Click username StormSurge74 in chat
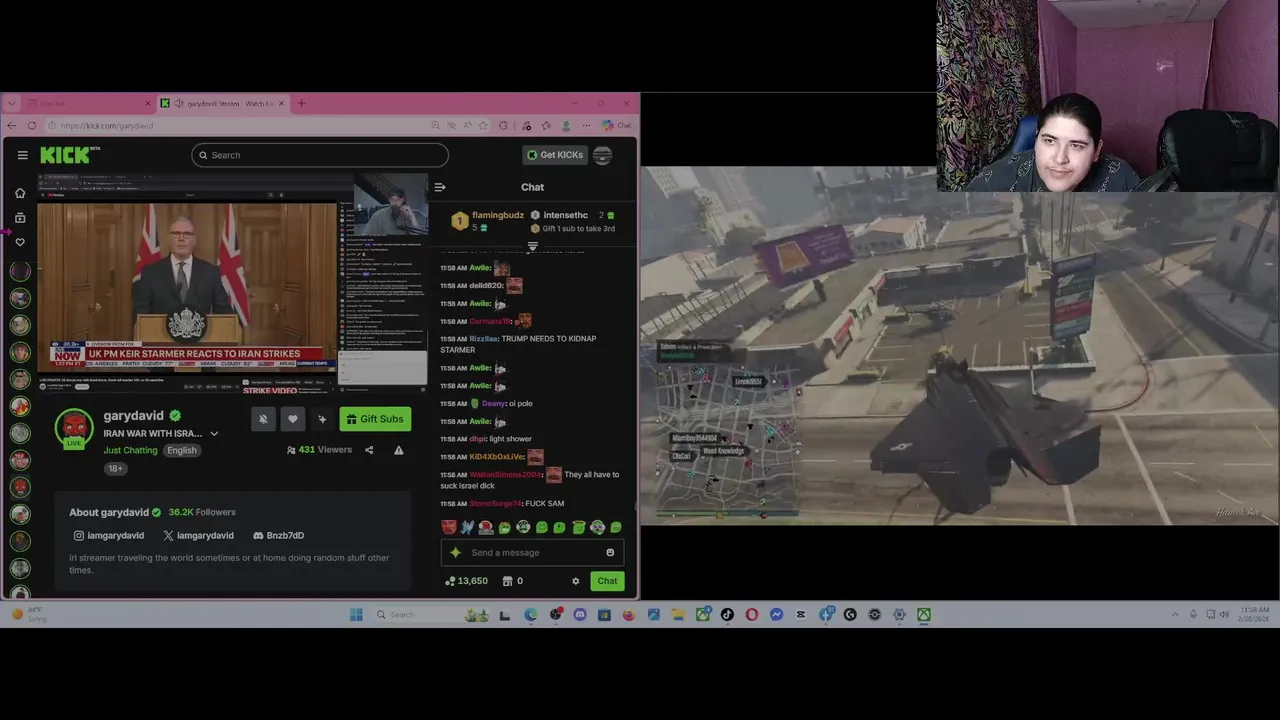Image resolution: width=1280 pixels, height=720 pixels. tap(496, 504)
